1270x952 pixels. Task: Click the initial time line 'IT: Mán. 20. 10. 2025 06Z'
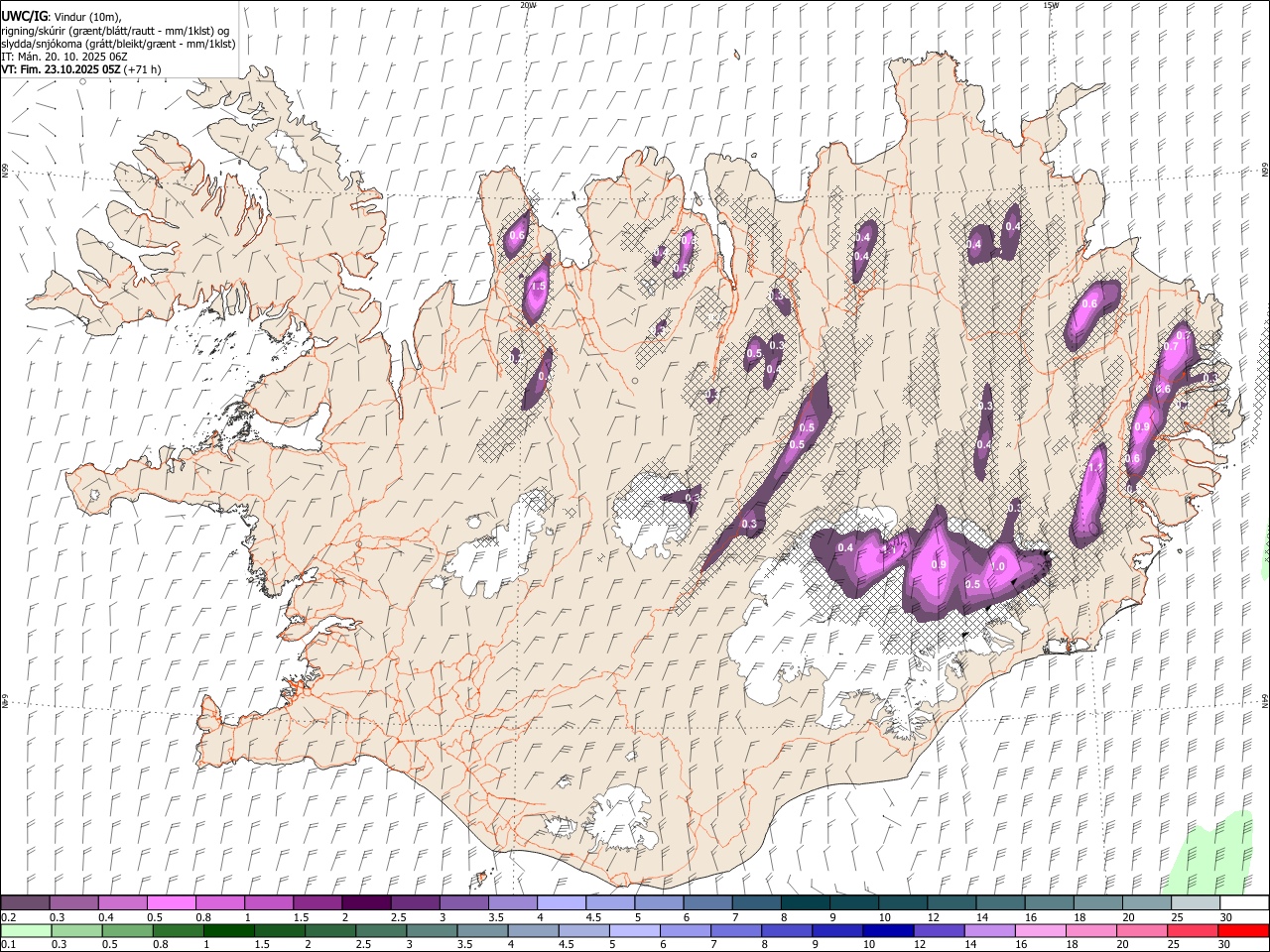point(63,57)
